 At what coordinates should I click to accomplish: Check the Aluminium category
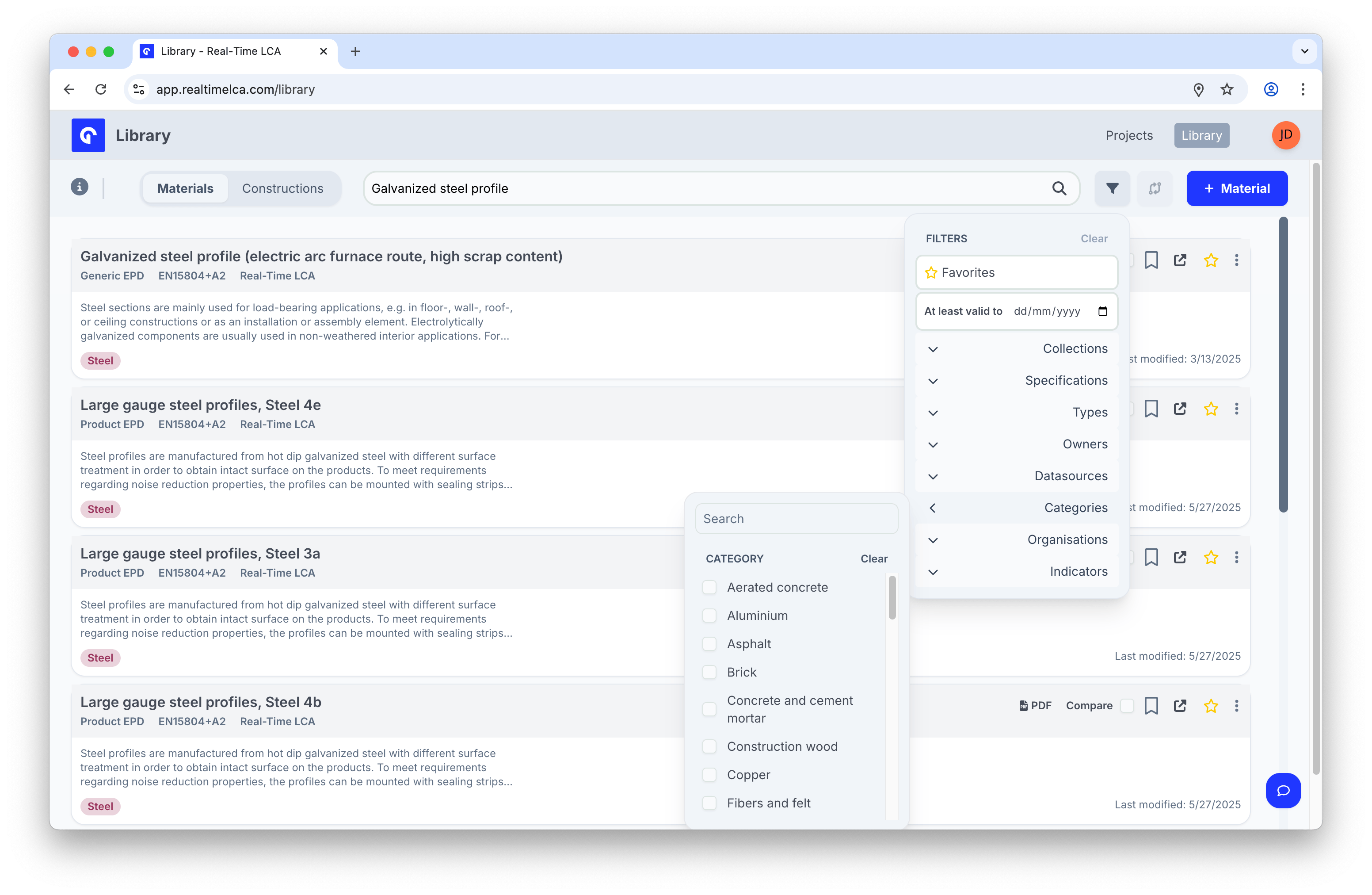(709, 616)
